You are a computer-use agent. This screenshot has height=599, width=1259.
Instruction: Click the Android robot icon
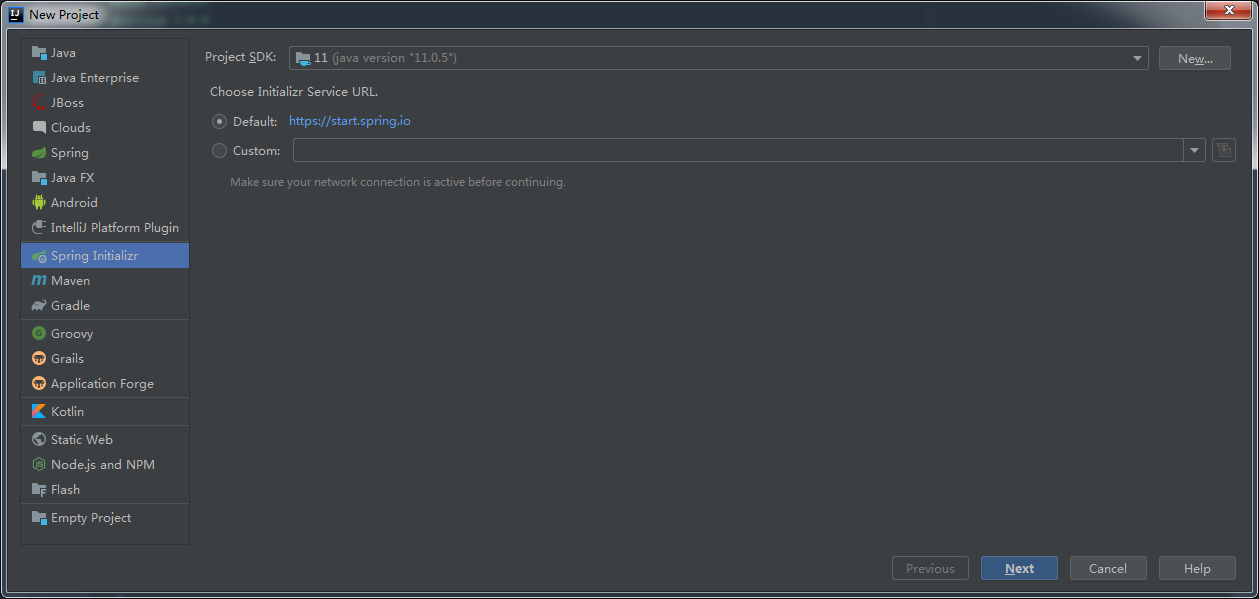click(x=39, y=202)
